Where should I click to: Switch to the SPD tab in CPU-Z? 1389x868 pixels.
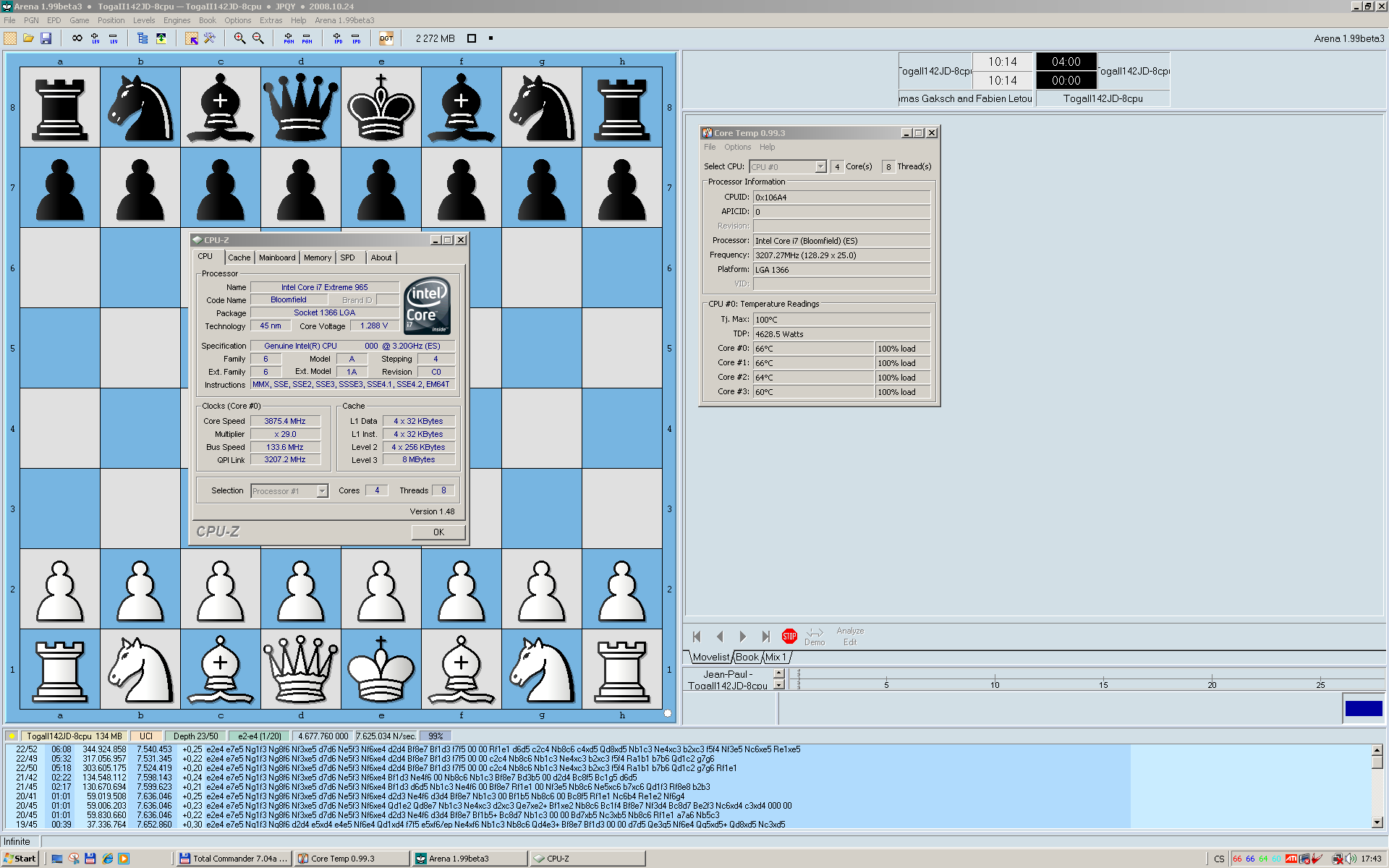(348, 258)
